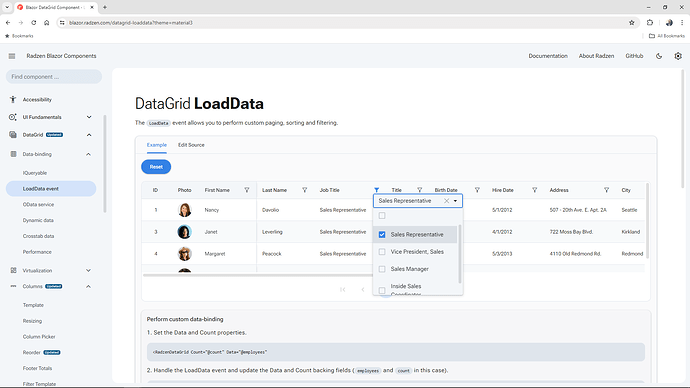Open theme settings gear icon

678,56
